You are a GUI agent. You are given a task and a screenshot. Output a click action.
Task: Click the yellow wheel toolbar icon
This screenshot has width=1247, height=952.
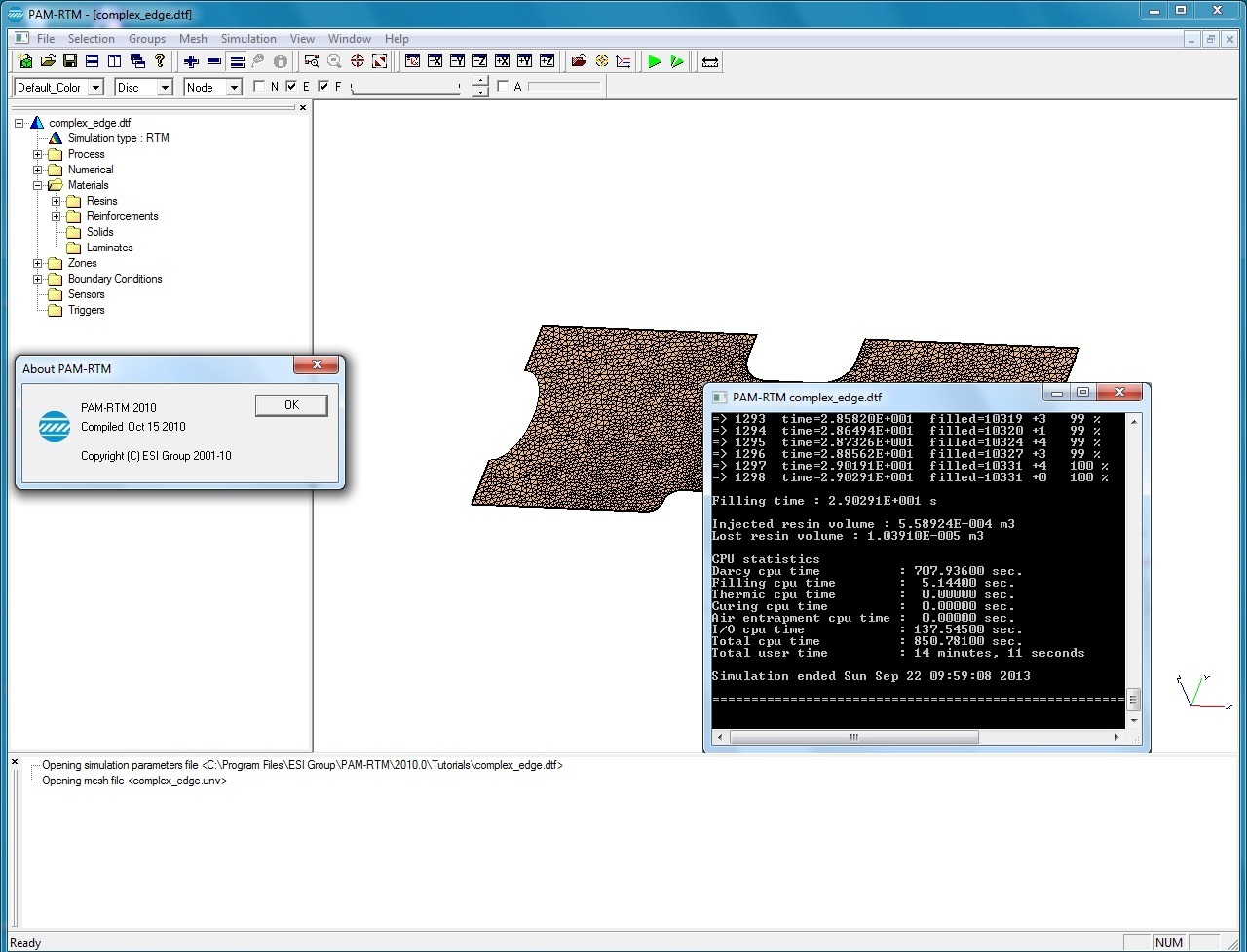click(x=601, y=61)
